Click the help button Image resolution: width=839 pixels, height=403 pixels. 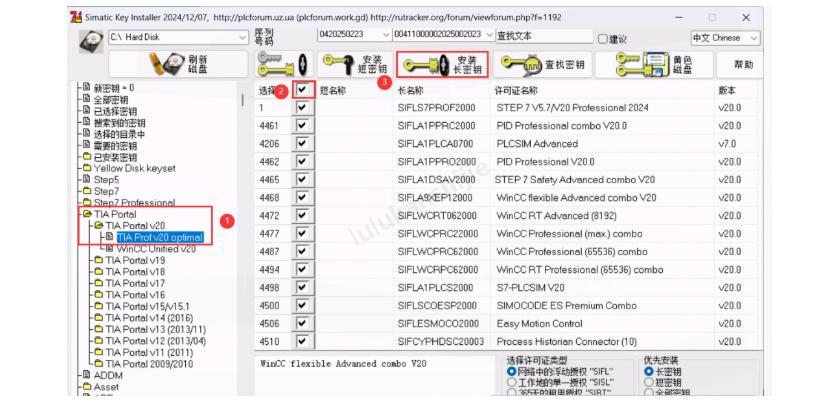(x=742, y=65)
